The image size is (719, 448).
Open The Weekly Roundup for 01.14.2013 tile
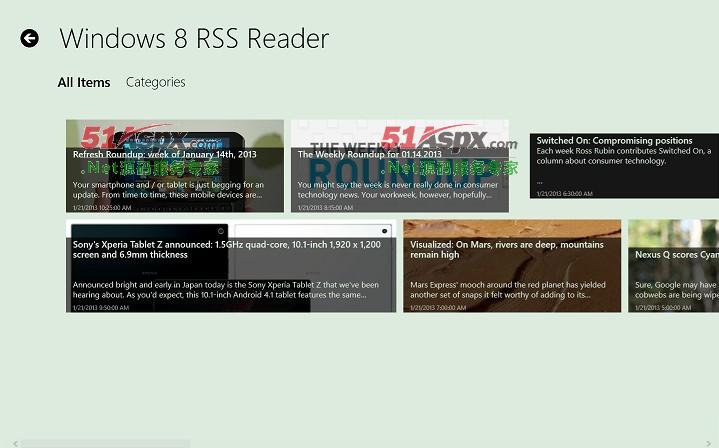click(x=399, y=166)
